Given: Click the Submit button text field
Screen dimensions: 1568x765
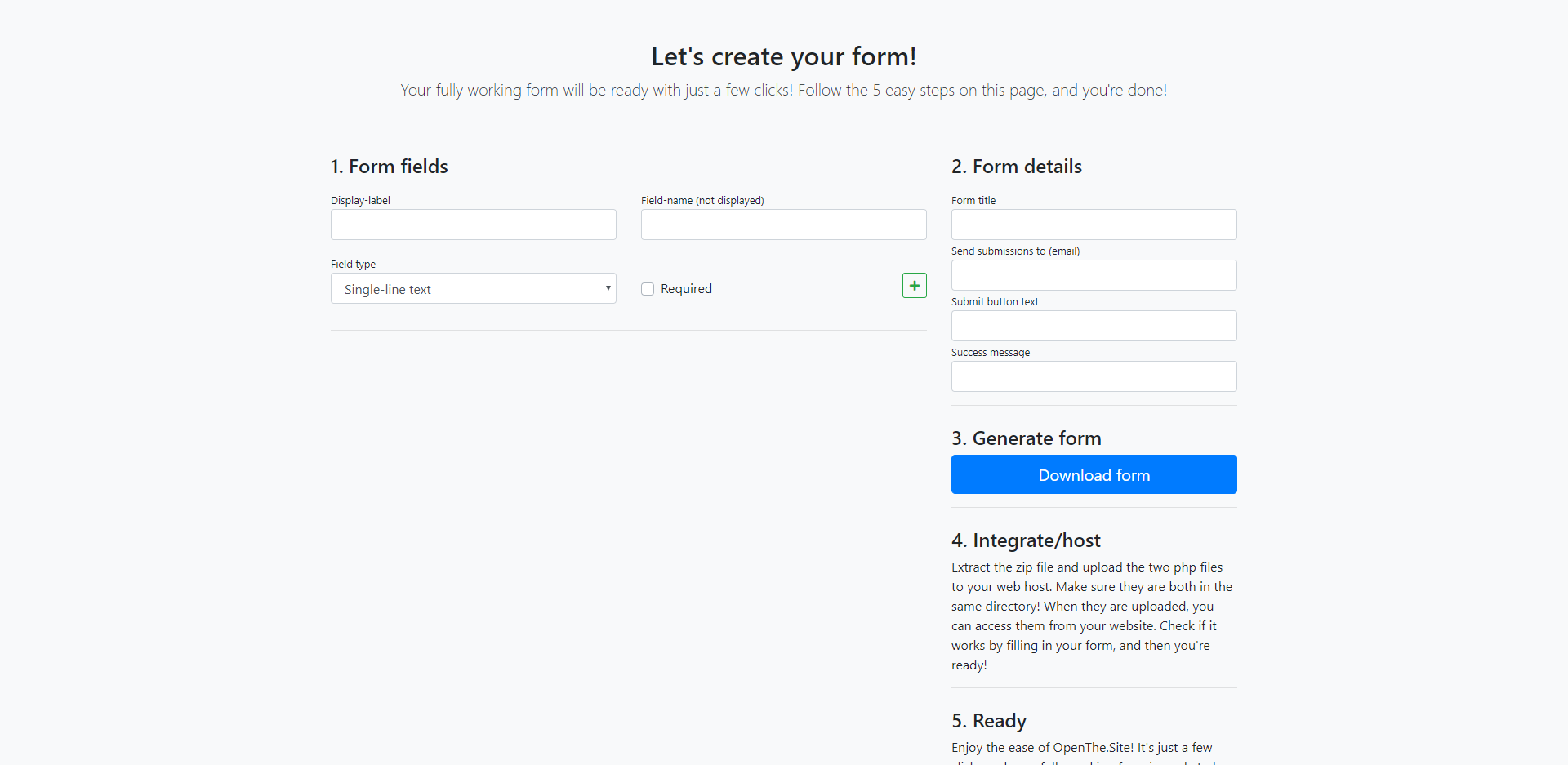Looking at the screenshot, I should 1094,326.
